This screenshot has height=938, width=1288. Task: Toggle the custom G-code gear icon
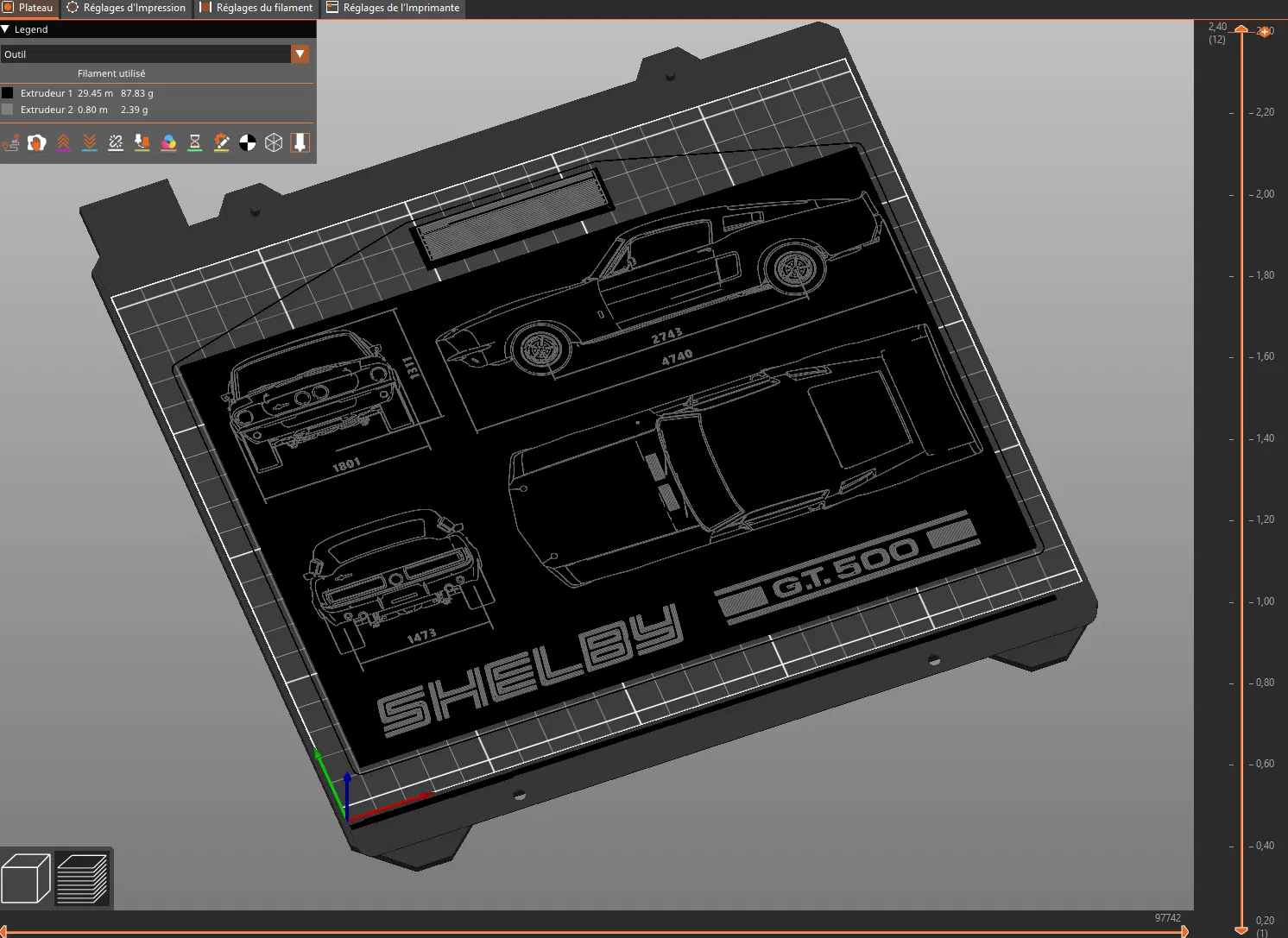(x=221, y=142)
